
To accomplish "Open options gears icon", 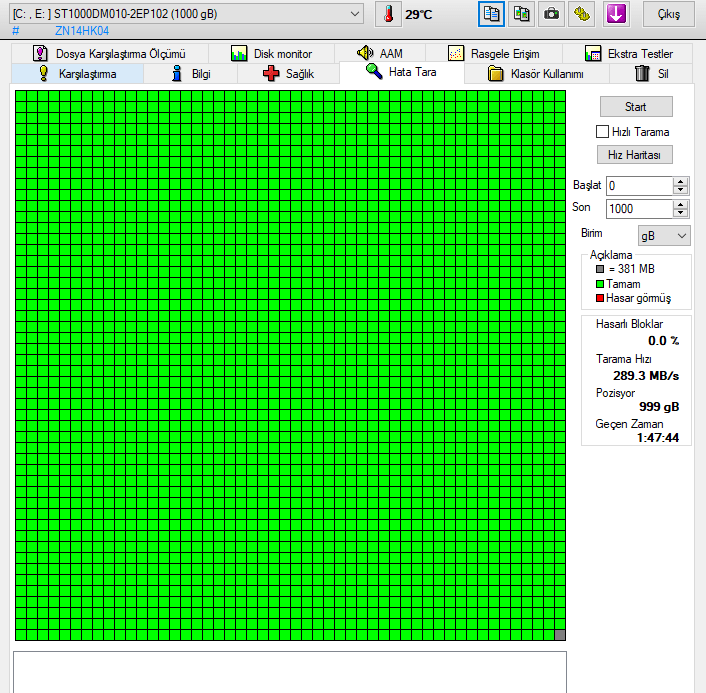I will 581,14.
